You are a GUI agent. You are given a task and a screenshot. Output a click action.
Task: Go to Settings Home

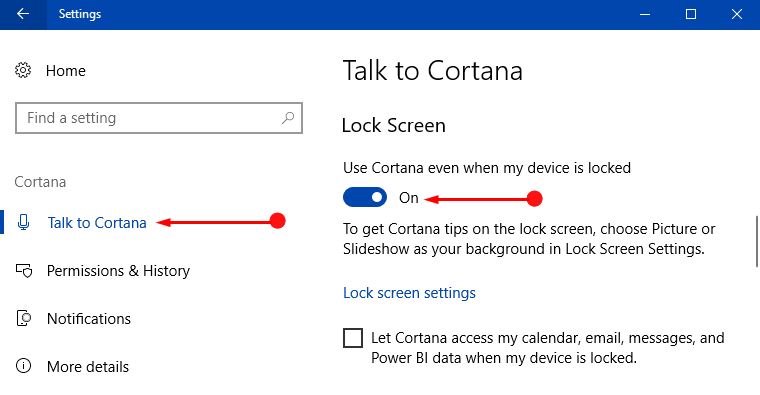(x=66, y=71)
